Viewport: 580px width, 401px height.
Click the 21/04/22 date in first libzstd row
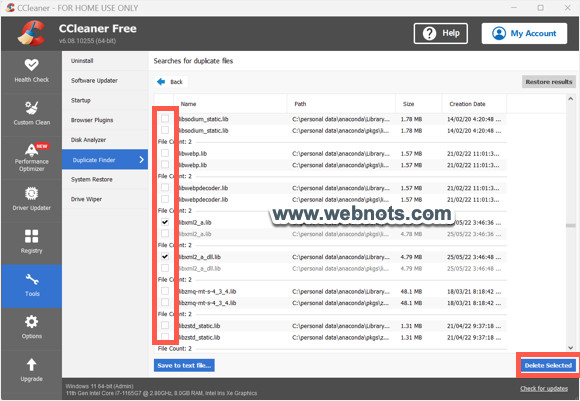pos(474,326)
